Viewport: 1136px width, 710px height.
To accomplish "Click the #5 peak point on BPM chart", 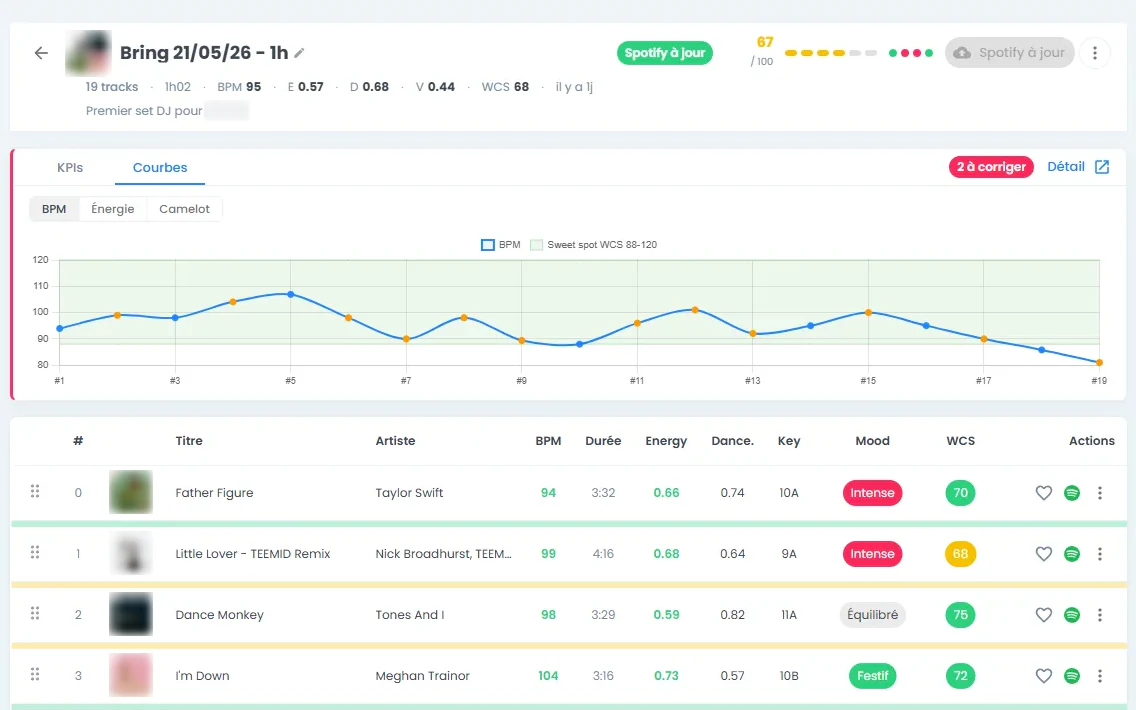I will coord(291,295).
